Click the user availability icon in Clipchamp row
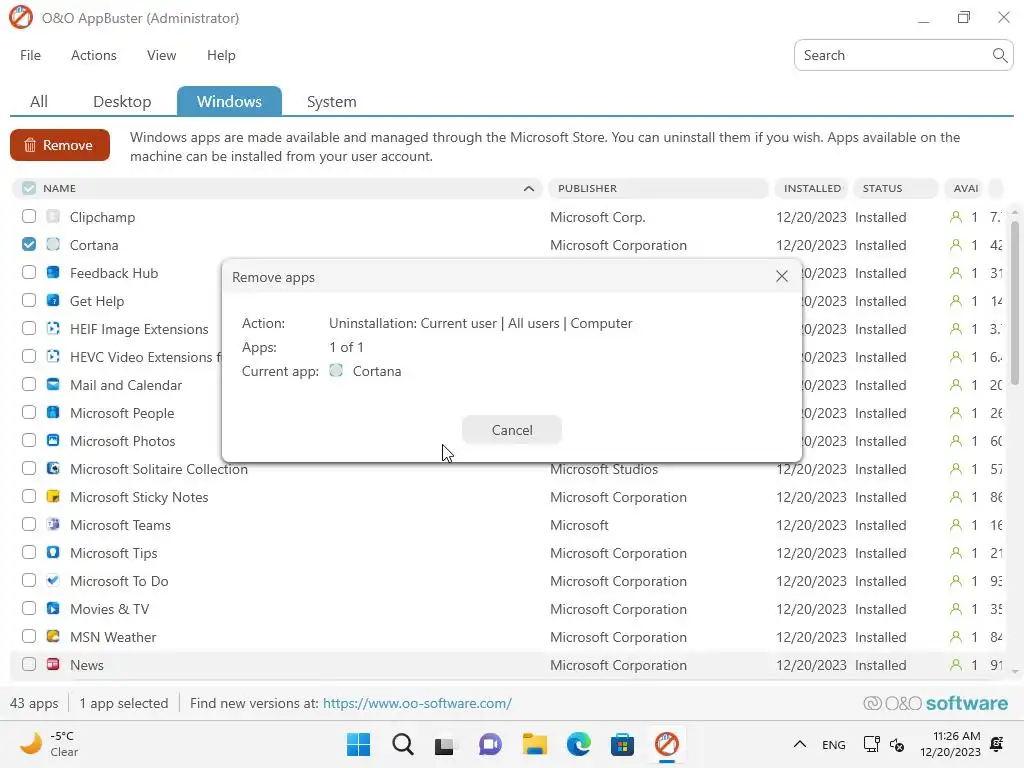 [955, 217]
